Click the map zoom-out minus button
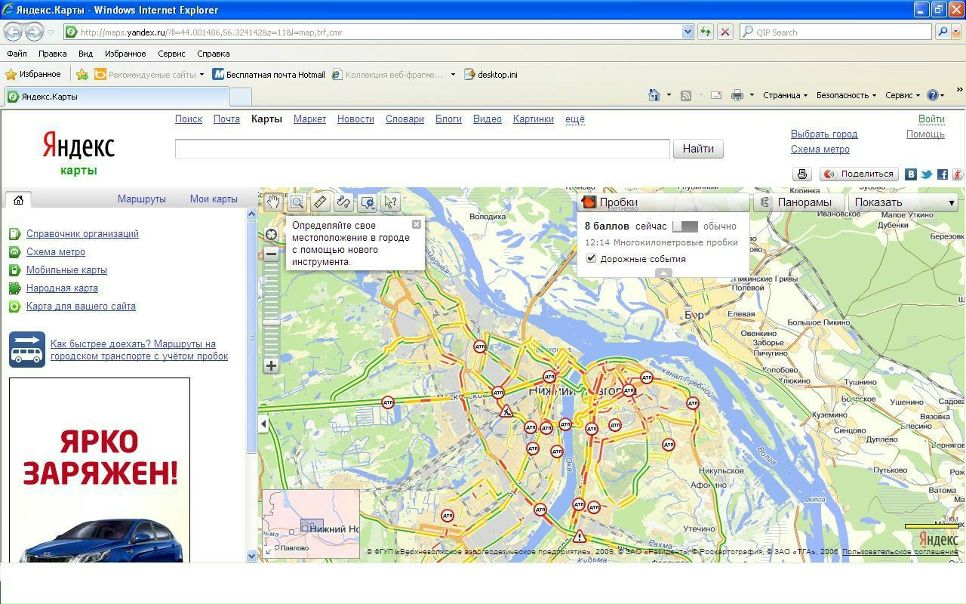This screenshot has width=966, height=604. click(x=271, y=255)
